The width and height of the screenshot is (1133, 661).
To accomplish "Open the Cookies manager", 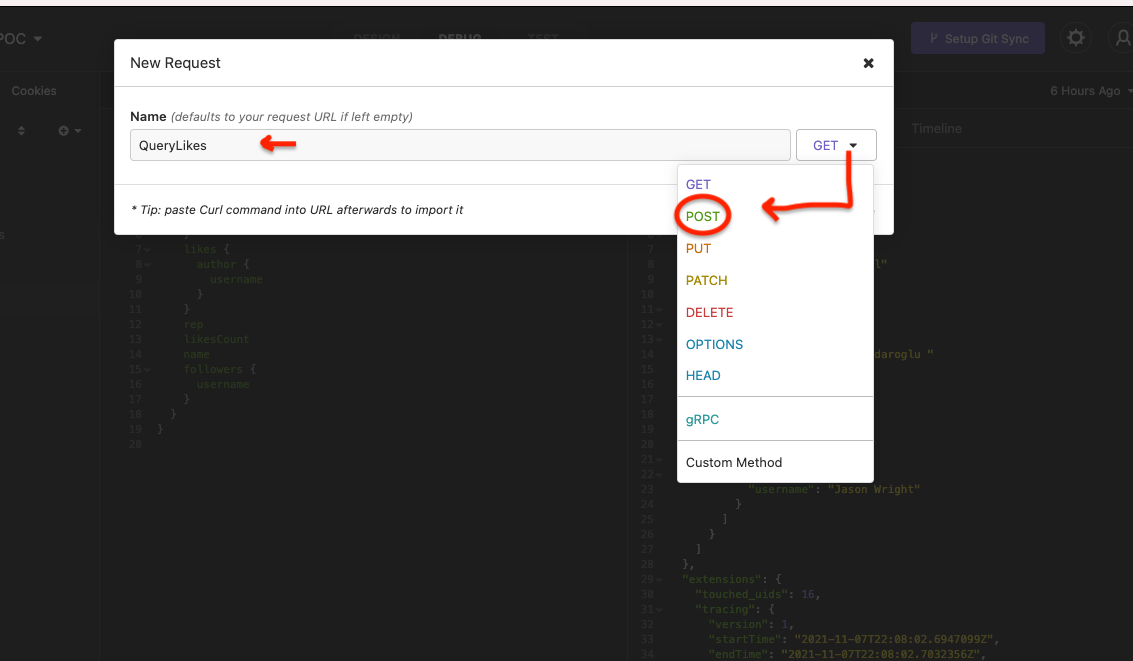I will 34,90.
